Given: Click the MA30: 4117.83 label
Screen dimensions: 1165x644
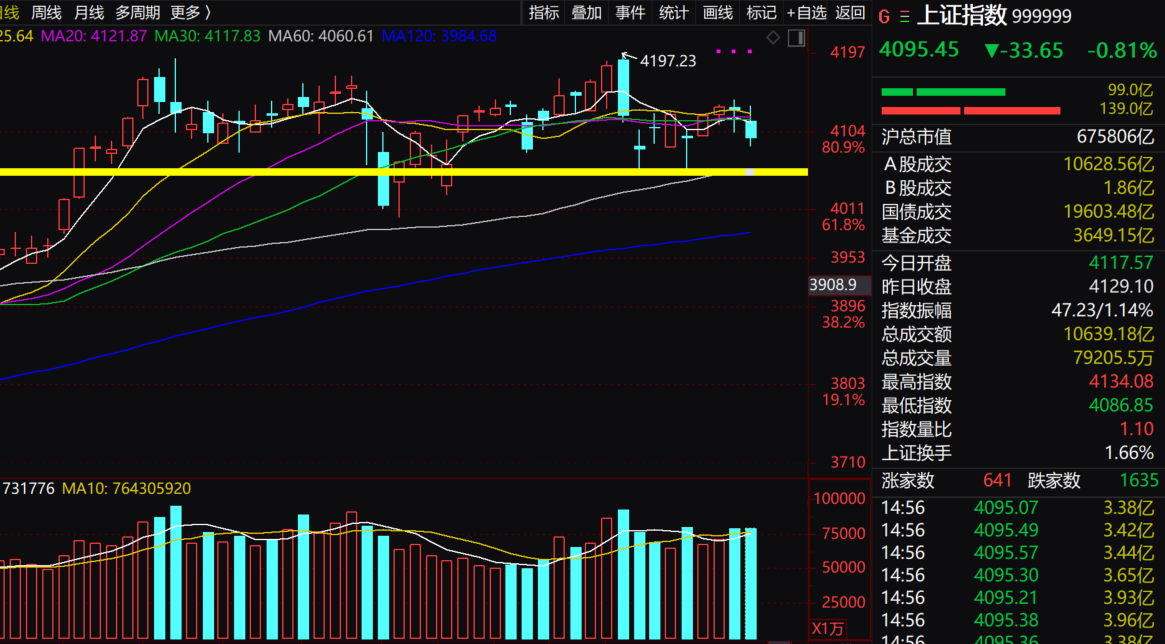Looking at the screenshot, I should pos(207,36).
